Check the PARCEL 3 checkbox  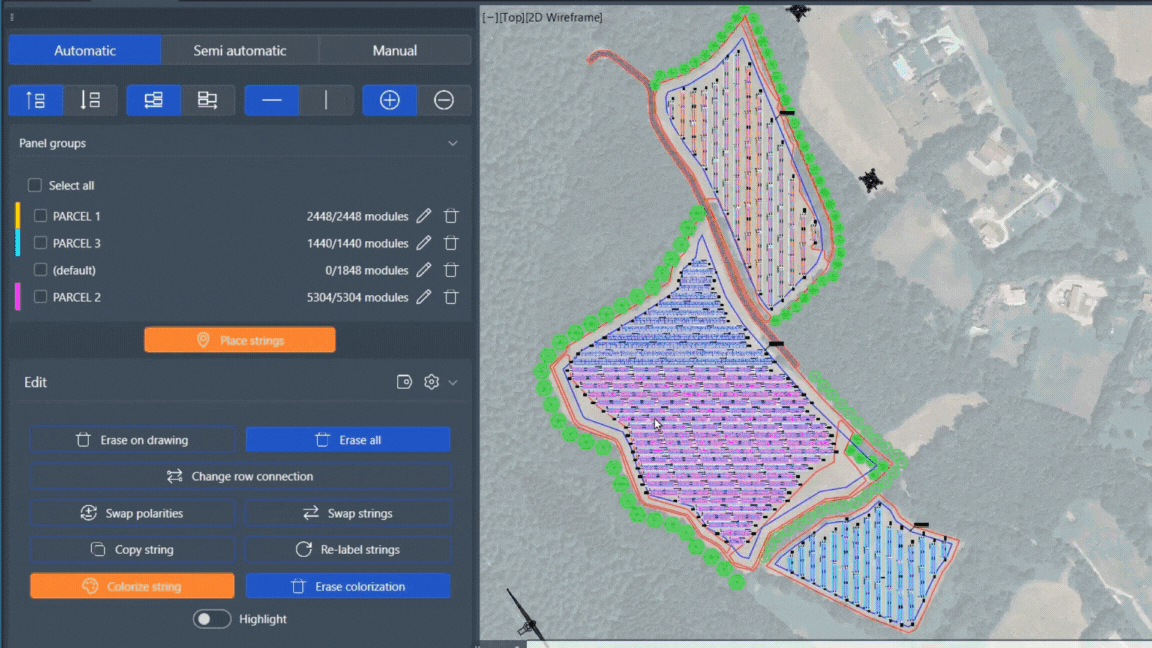click(40, 242)
